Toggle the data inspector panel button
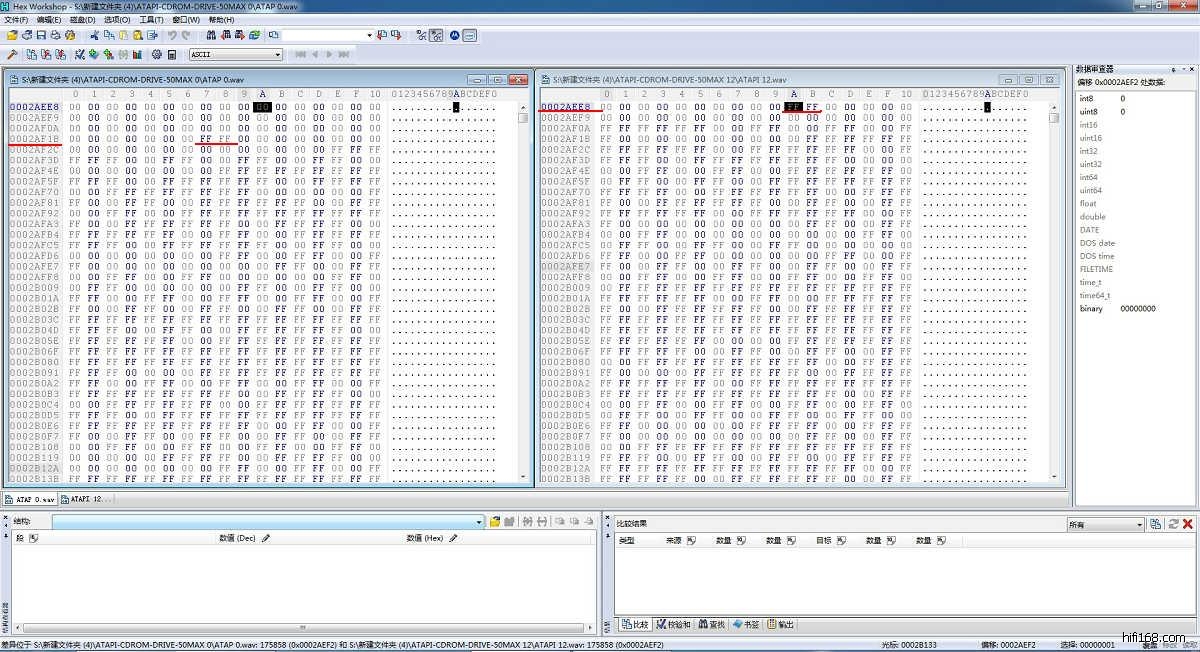Screen dimensions: 1200x652 (x=470, y=35)
